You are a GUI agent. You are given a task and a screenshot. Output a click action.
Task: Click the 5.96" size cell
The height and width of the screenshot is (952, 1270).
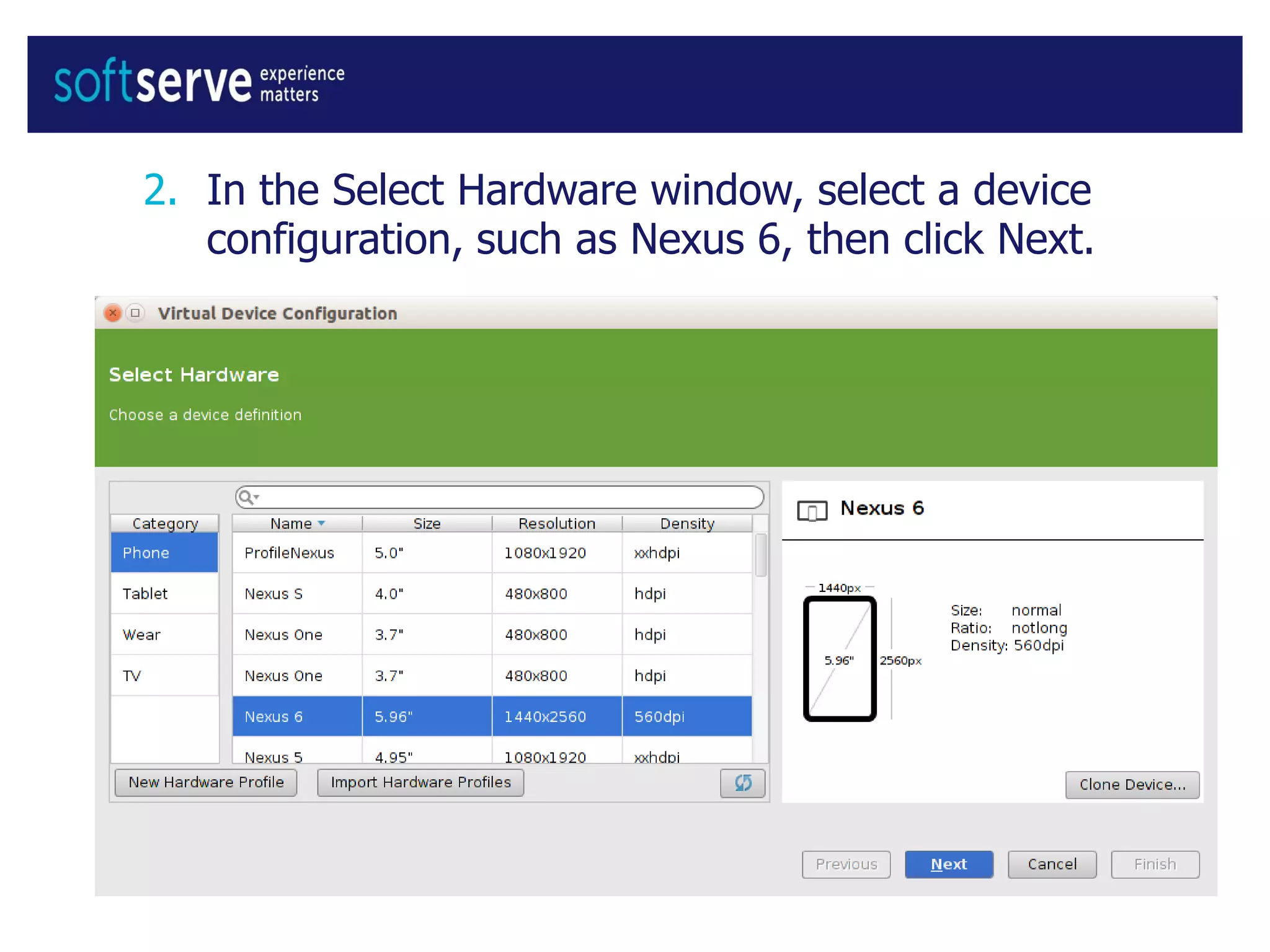click(x=427, y=716)
